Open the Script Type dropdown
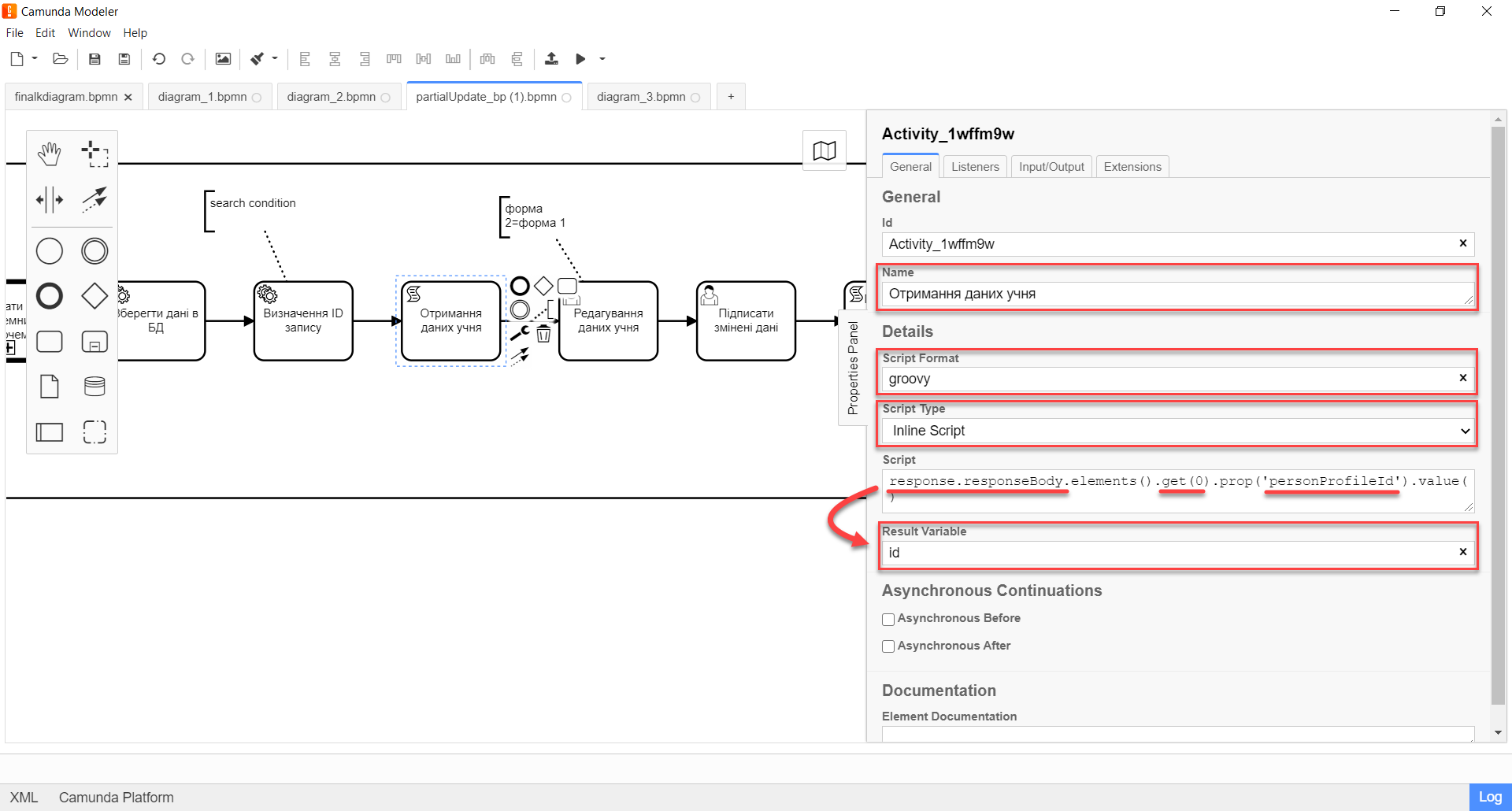1512x811 pixels. [1178, 431]
